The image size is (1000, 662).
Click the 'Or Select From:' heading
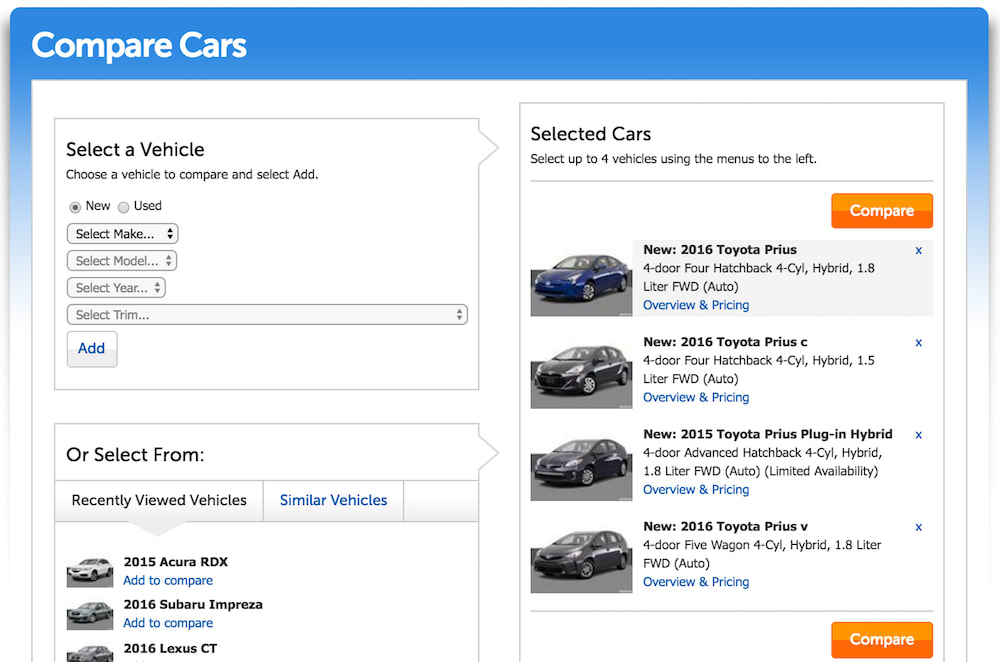135,455
